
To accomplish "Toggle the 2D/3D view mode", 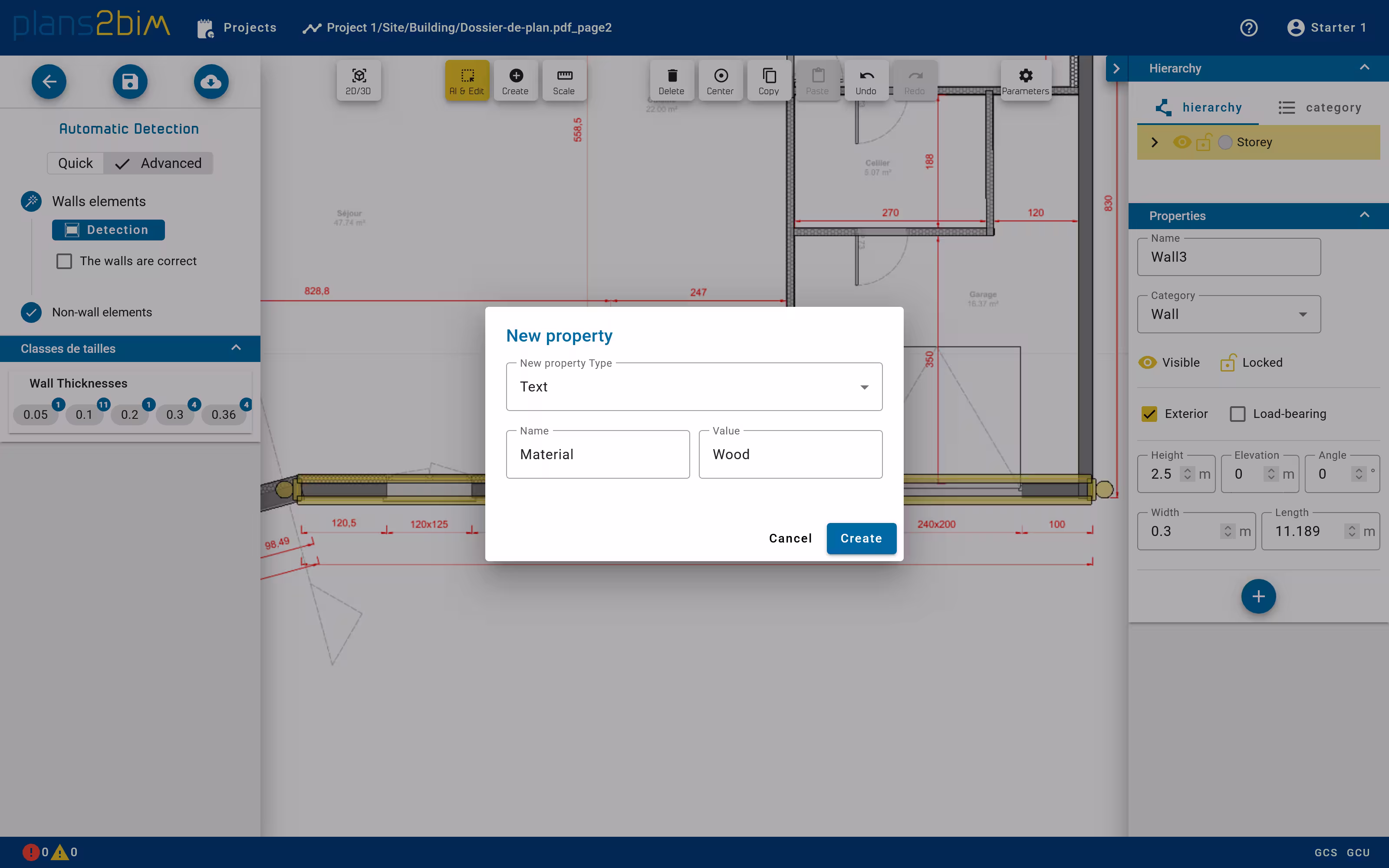I will tap(358, 80).
